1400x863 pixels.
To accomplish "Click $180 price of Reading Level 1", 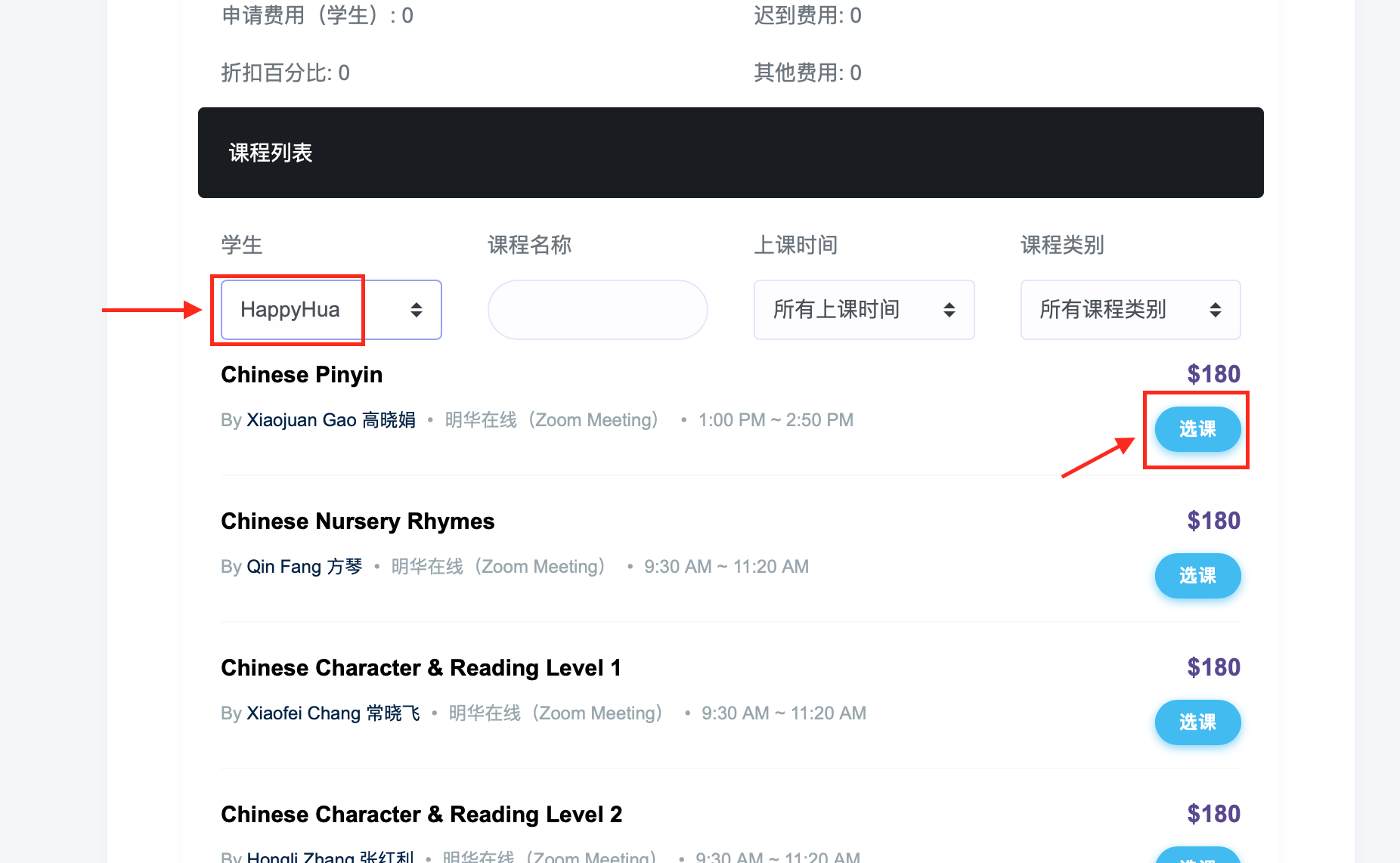I will click(1213, 667).
